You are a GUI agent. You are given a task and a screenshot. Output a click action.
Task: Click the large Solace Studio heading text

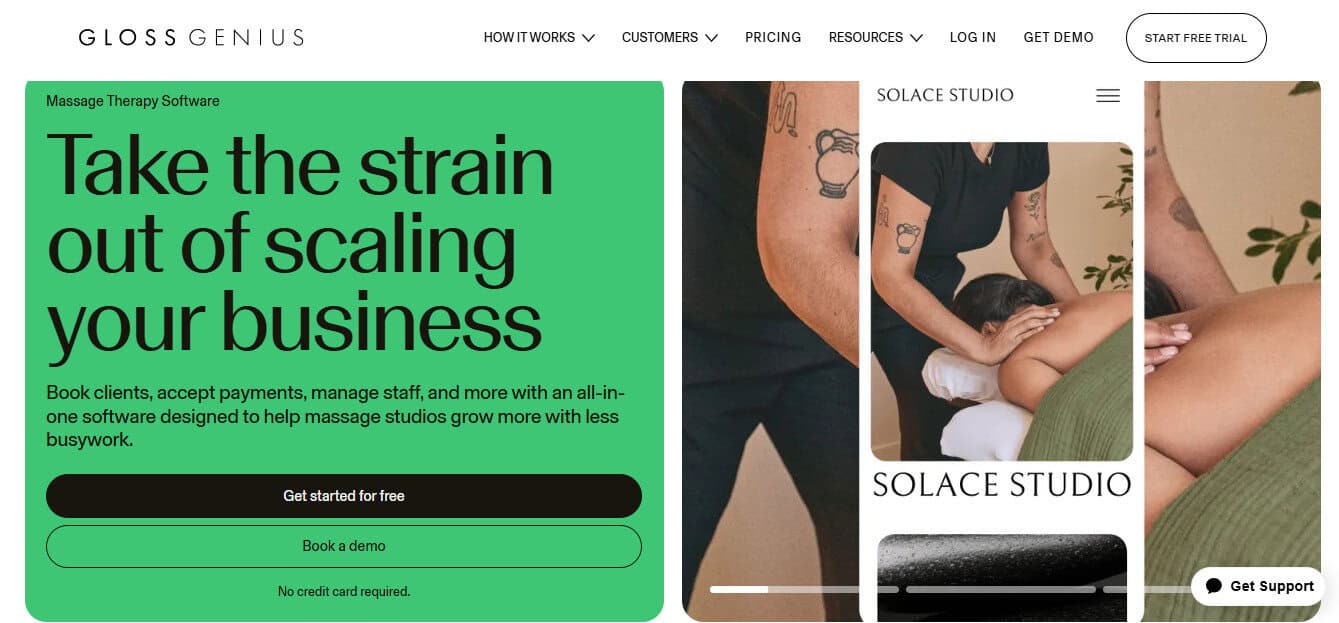[1002, 485]
